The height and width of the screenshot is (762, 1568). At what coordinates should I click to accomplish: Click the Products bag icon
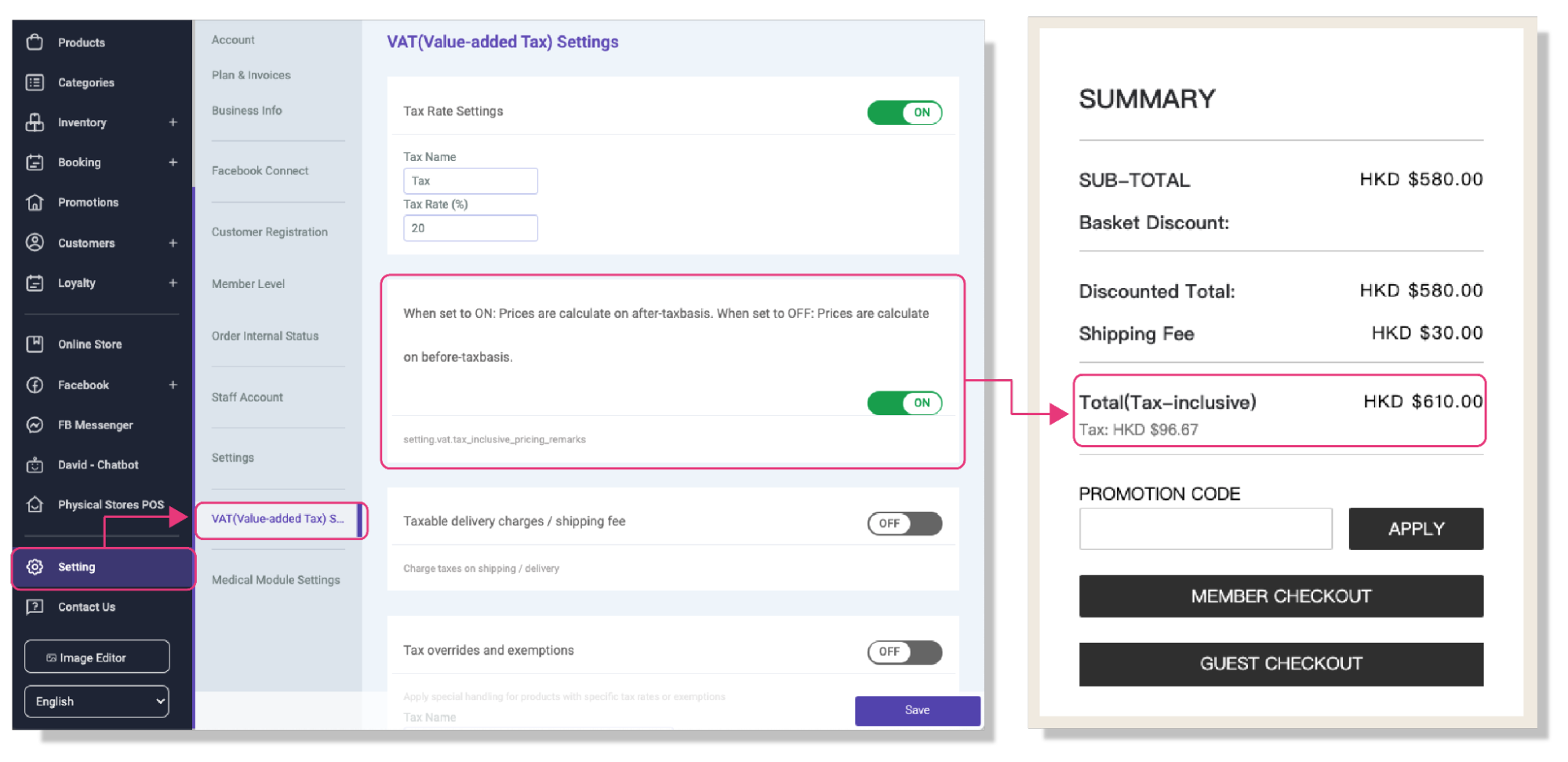(35, 42)
